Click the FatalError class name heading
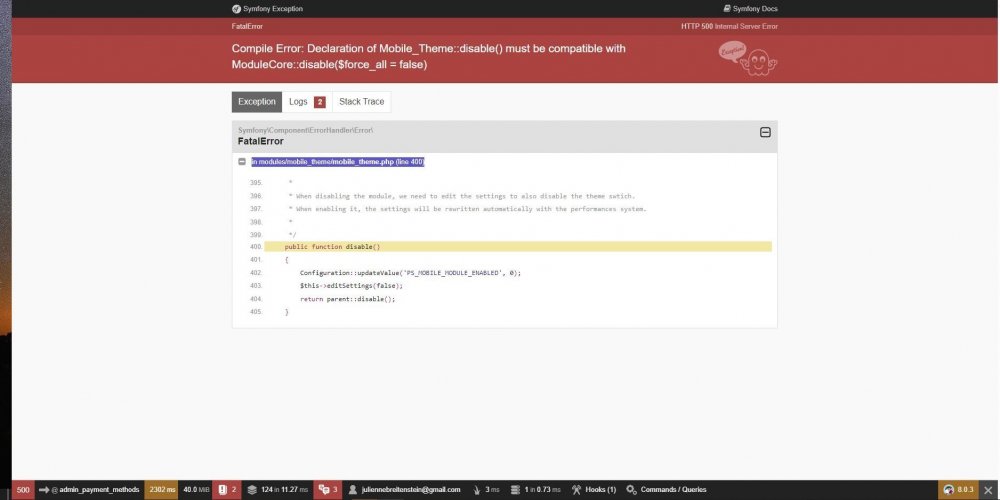This screenshot has width=1000, height=500. [261, 141]
